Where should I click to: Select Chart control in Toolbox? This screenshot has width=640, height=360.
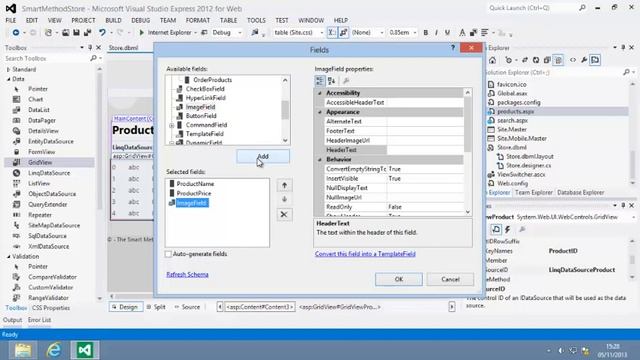tap(36, 99)
